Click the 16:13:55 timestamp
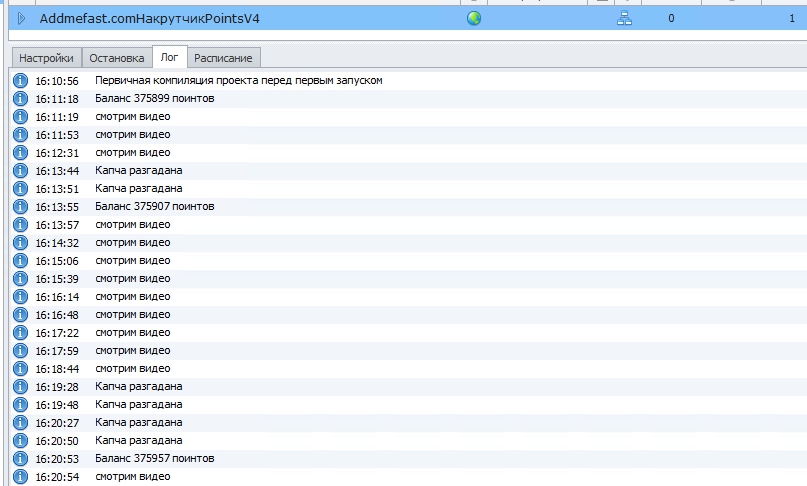The width and height of the screenshot is (807, 486). (57, 207)
